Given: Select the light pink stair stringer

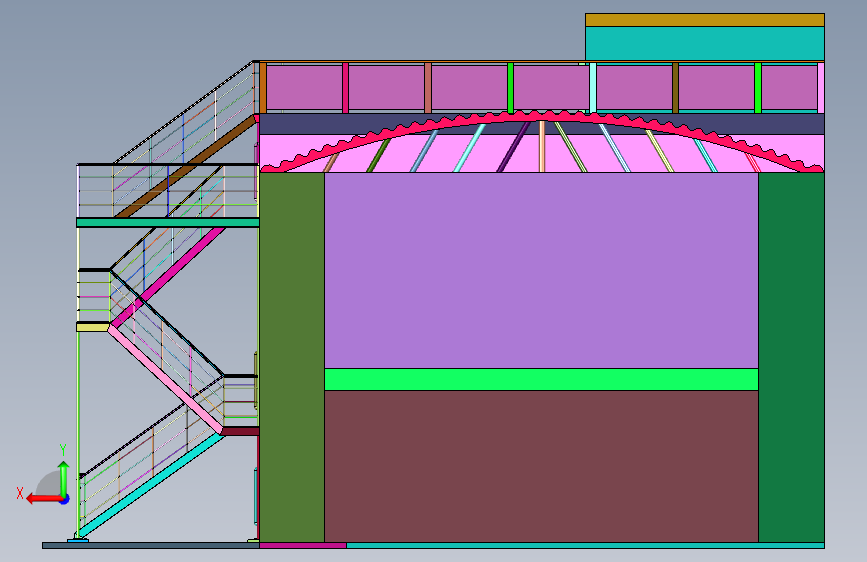Looking at the screenshot, I should 165,379.
